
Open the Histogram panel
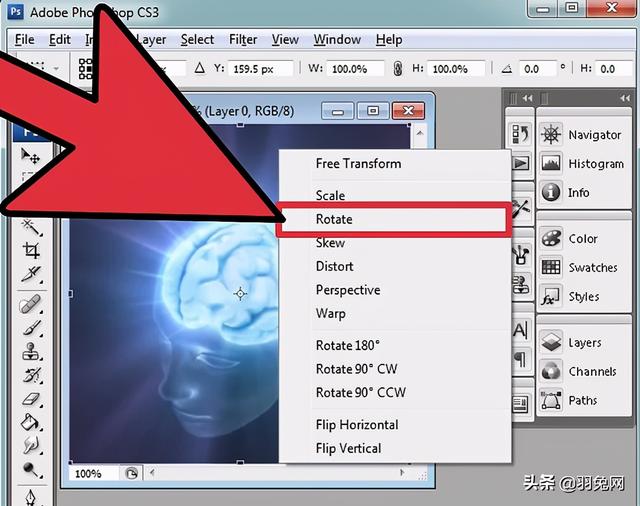[x=582, y=164]
